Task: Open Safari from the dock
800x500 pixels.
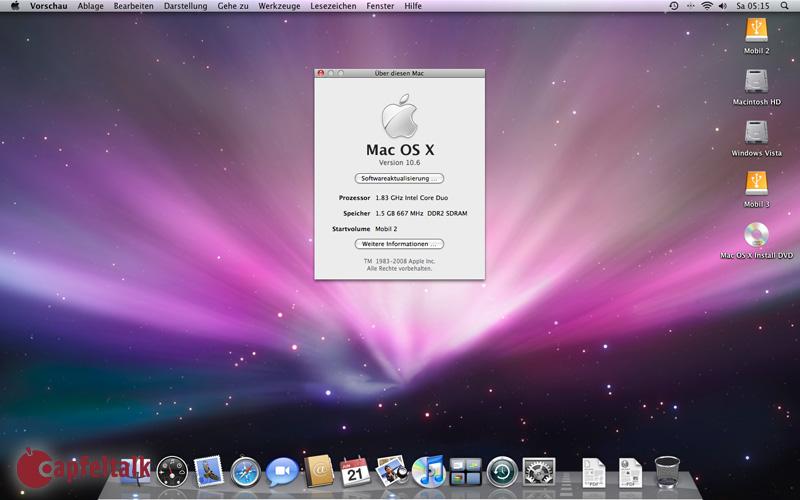Action: pos(245,471)
